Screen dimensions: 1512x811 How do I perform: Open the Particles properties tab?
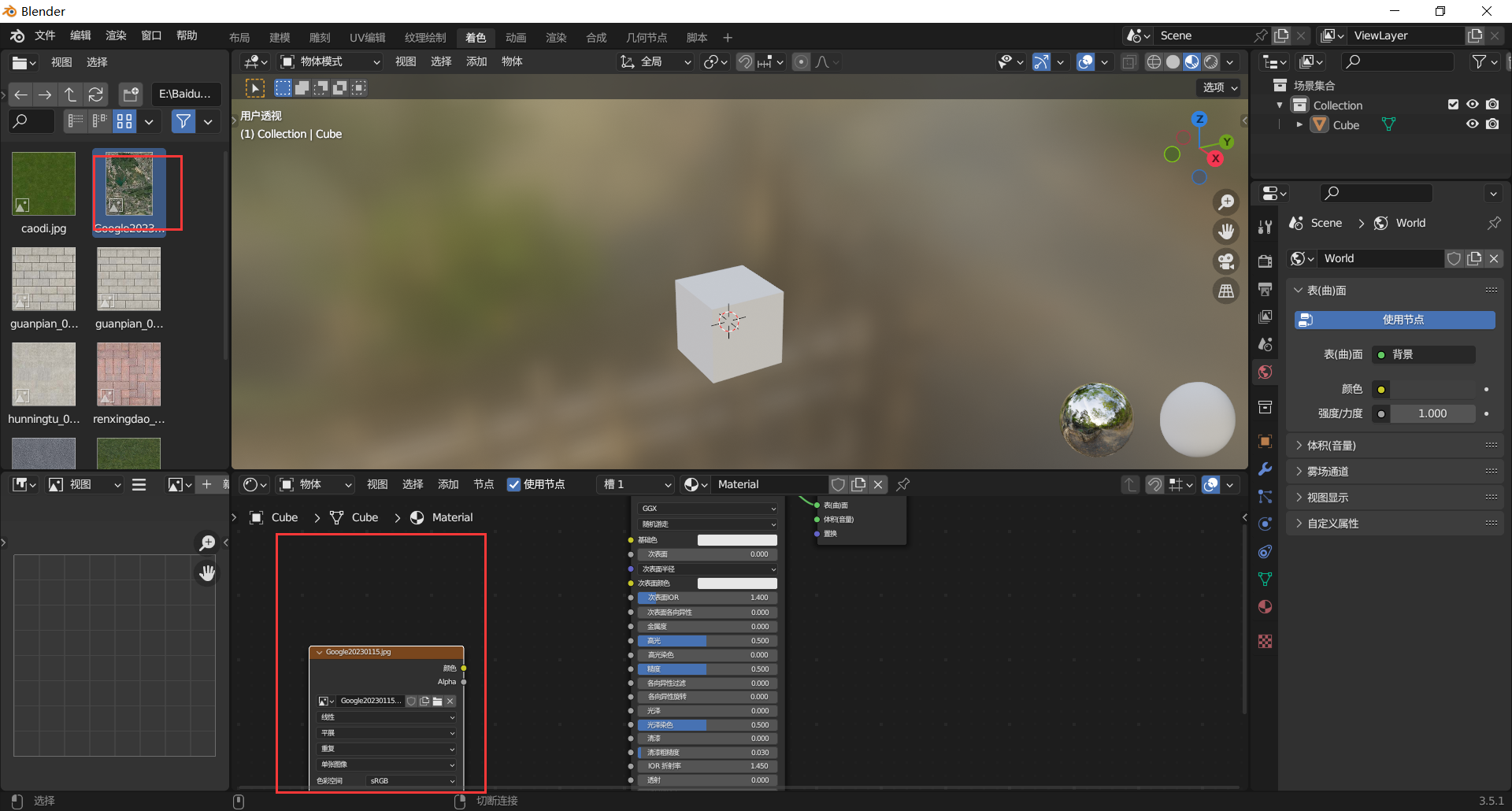tap(1265, 497)
